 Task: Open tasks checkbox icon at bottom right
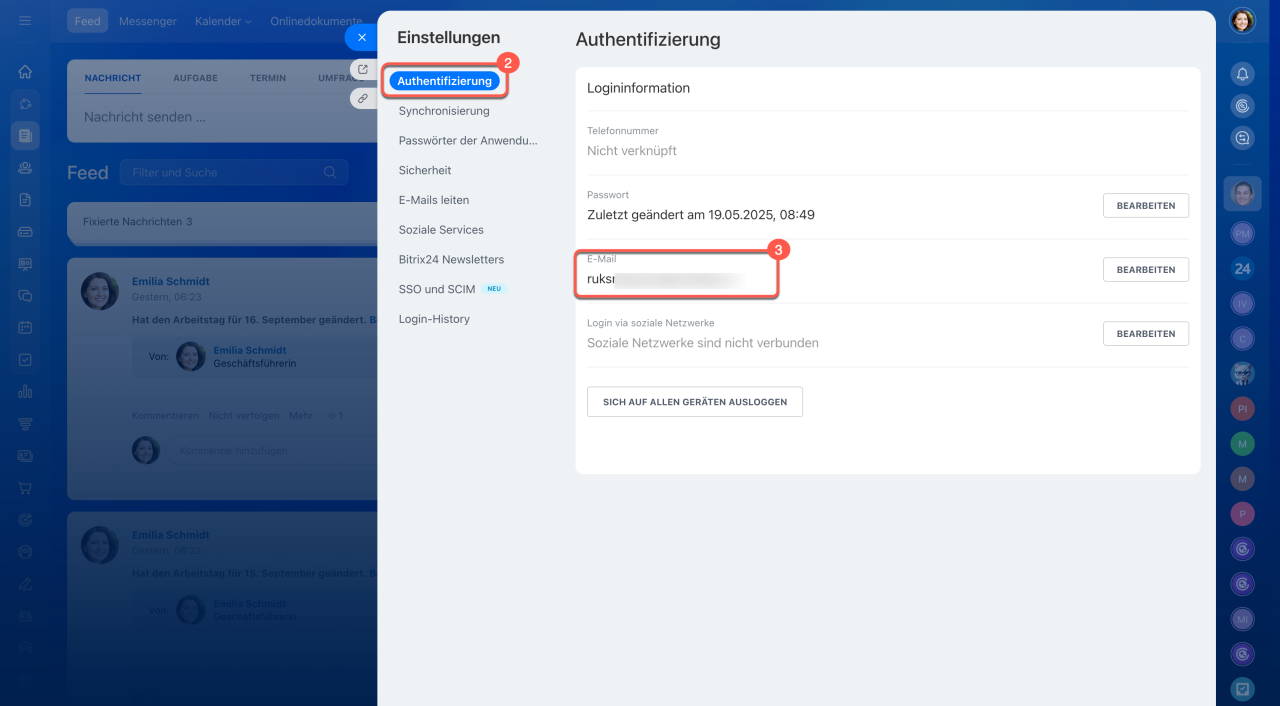pos(1243,688)
